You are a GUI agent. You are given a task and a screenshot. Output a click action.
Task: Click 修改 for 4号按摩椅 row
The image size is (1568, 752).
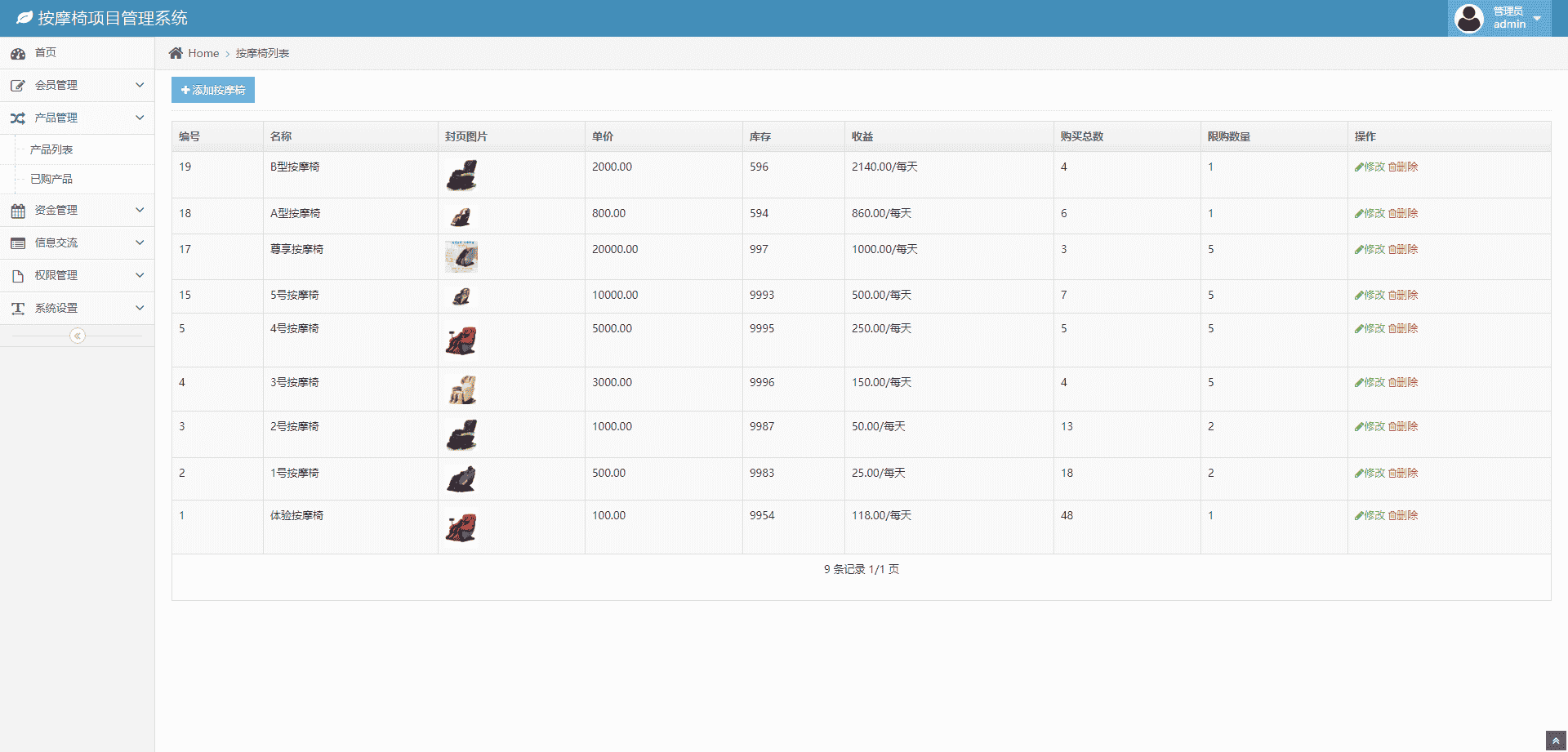point(1370,328)
